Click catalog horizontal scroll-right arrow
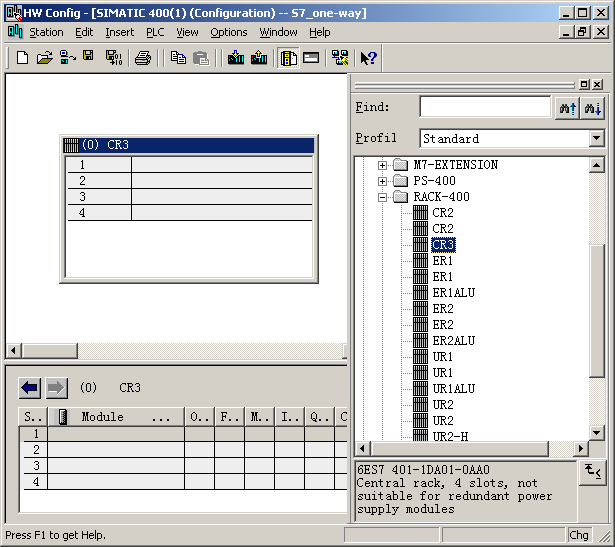 tap(580, 448)
